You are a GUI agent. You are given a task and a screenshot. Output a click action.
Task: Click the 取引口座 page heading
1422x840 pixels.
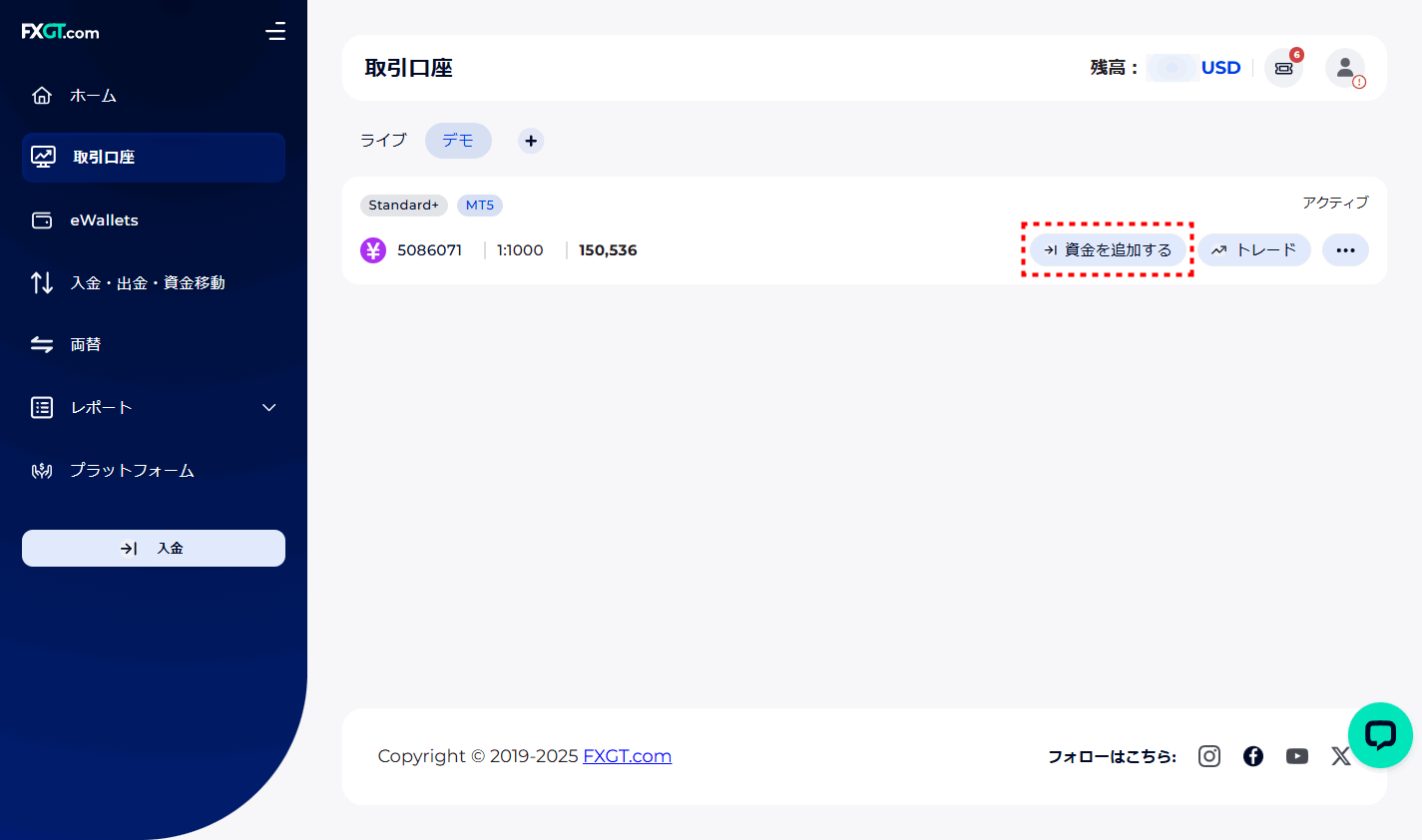(x=409, y=68)
